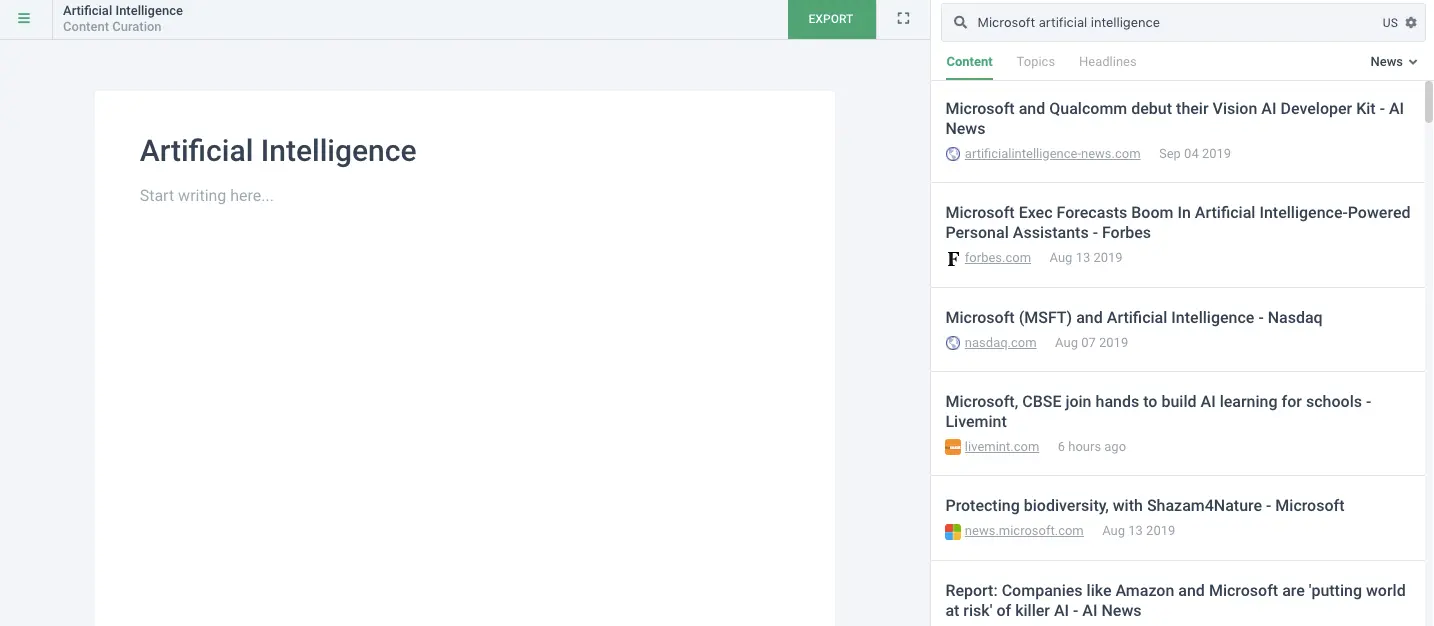This screenshot has height=626, width=1434.
Task: Open the news.microsoft.com source link
Action: coord(1024,531)
